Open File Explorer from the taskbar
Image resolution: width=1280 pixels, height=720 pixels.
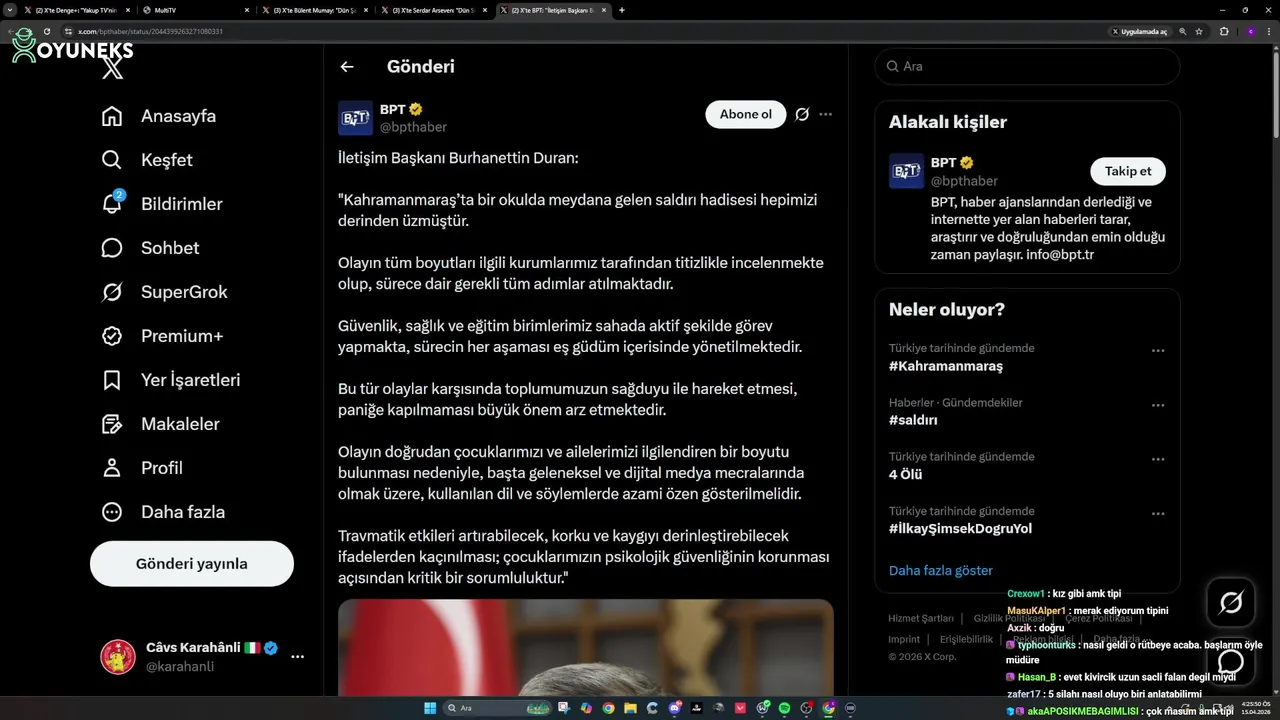click(630, 708)
